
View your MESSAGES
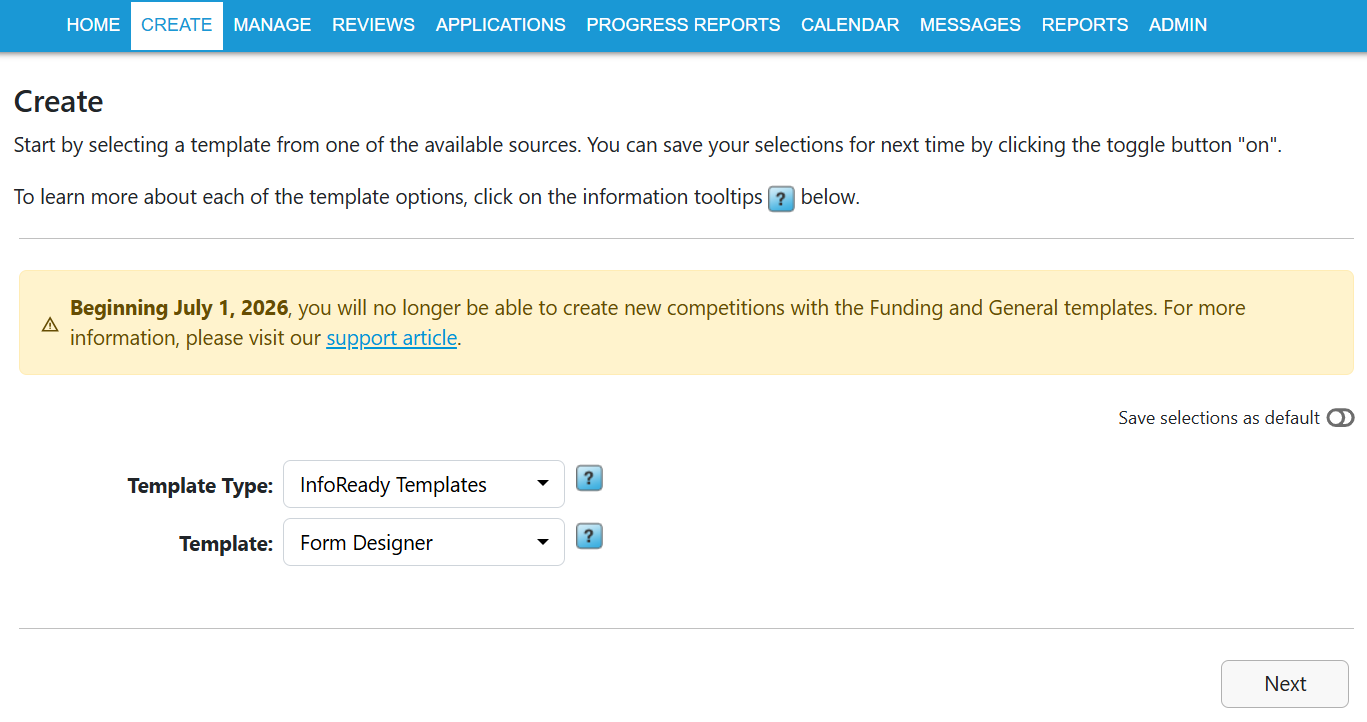[x=970, y=25]
